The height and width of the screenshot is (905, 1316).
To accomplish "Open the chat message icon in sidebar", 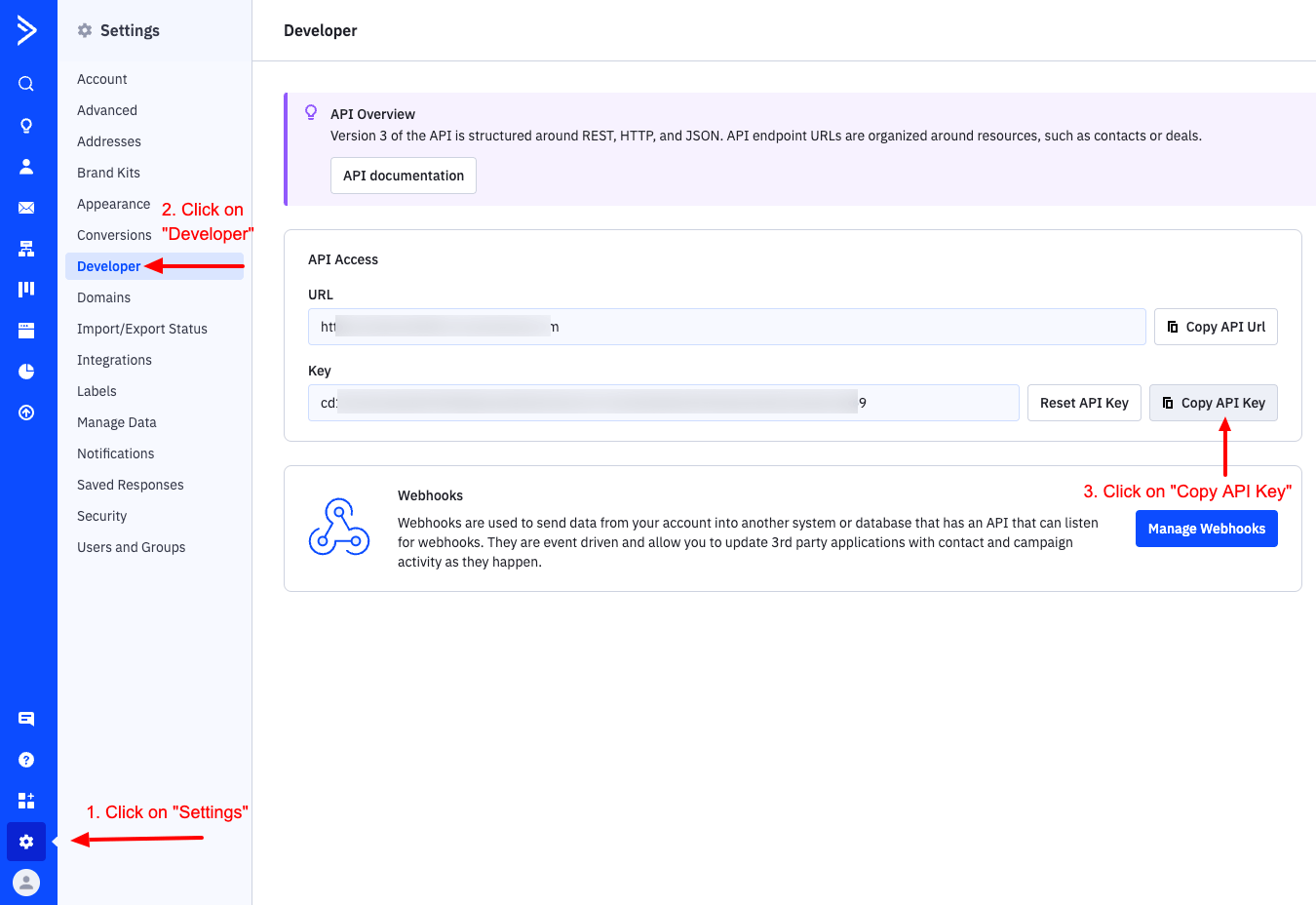I will coord(26,719).
